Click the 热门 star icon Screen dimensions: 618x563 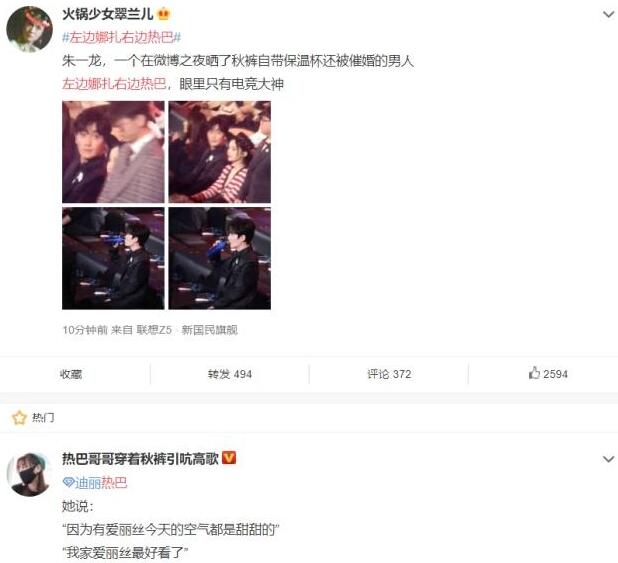pos(19,418)
